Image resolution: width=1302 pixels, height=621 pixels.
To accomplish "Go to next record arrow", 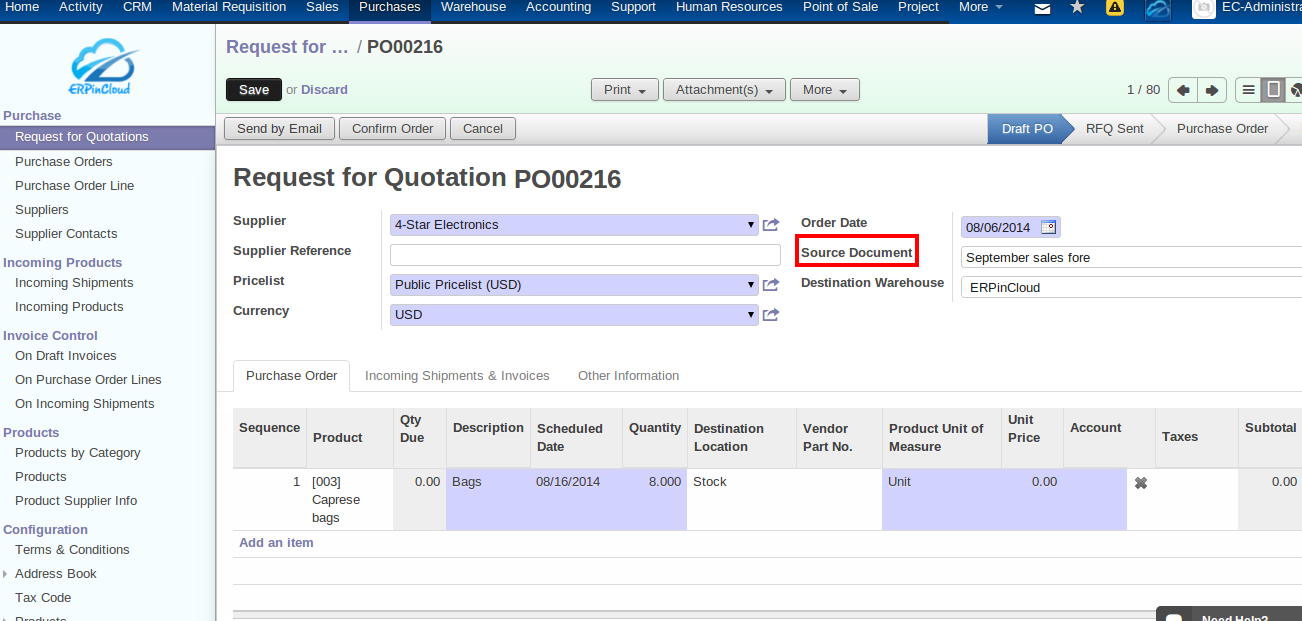I will pyautogui.click(x=1212, y=90).
